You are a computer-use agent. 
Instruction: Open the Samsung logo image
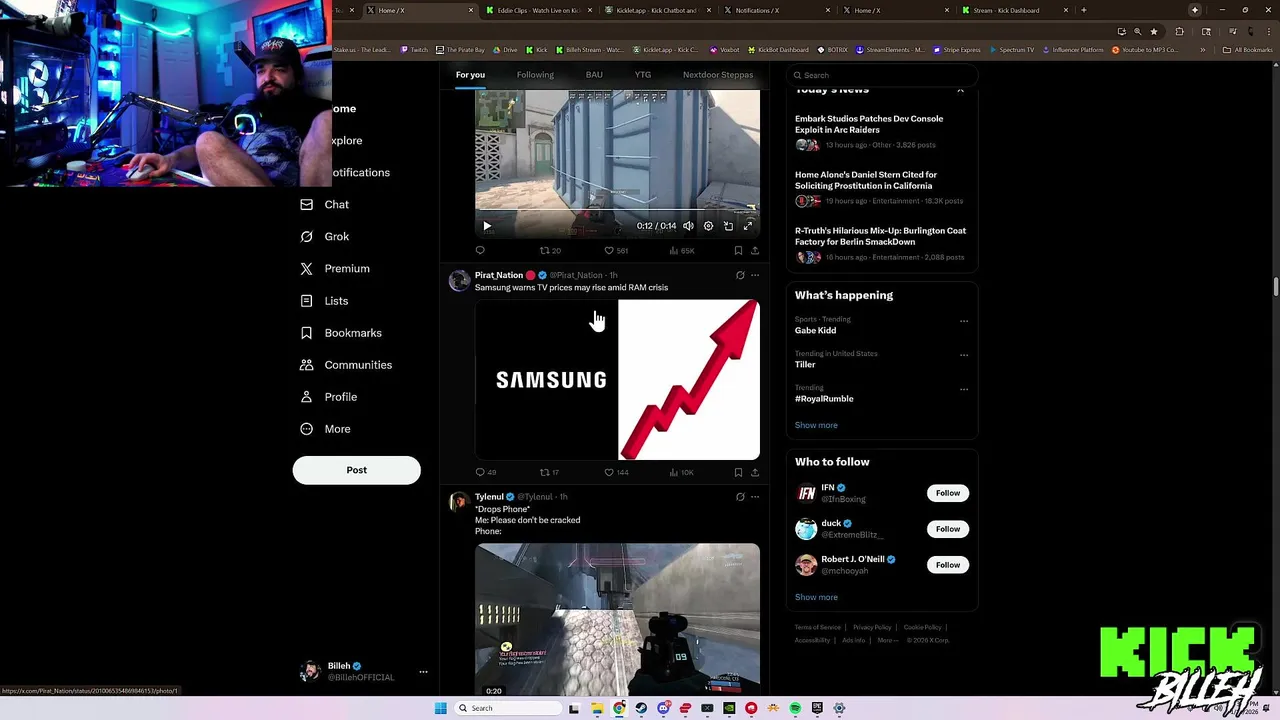pyautogui.click(x=546, y=380)
